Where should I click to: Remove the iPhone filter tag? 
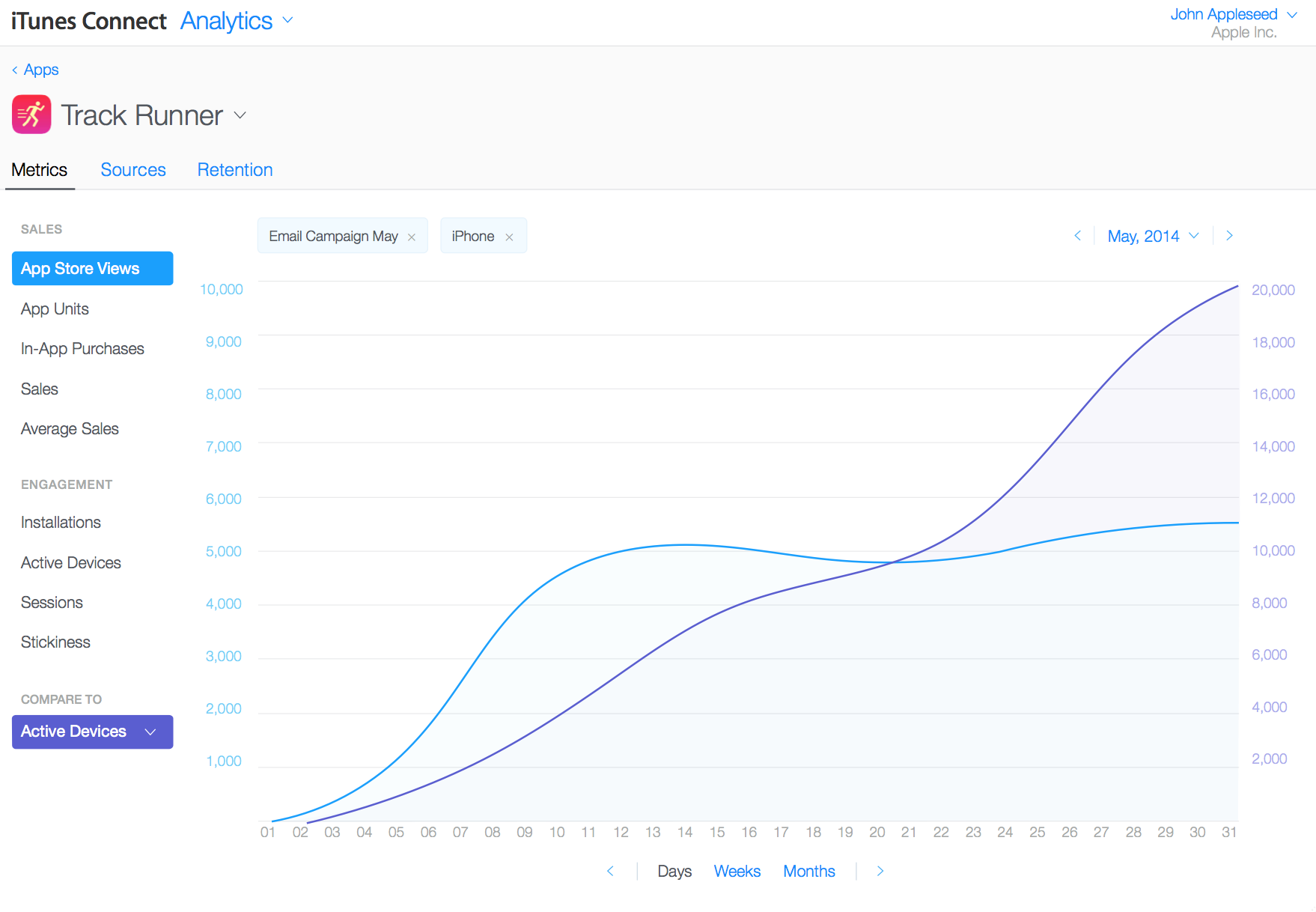[509, 237]
